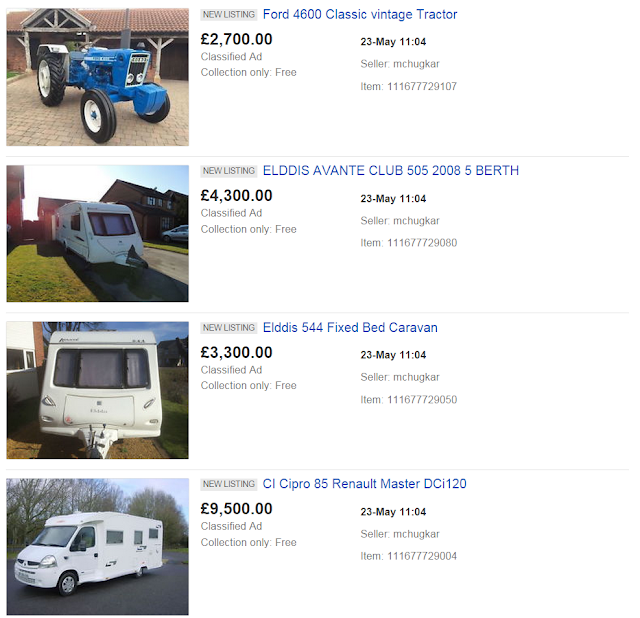Click the New Listing badge beside Elddis 544

[229, 328]
